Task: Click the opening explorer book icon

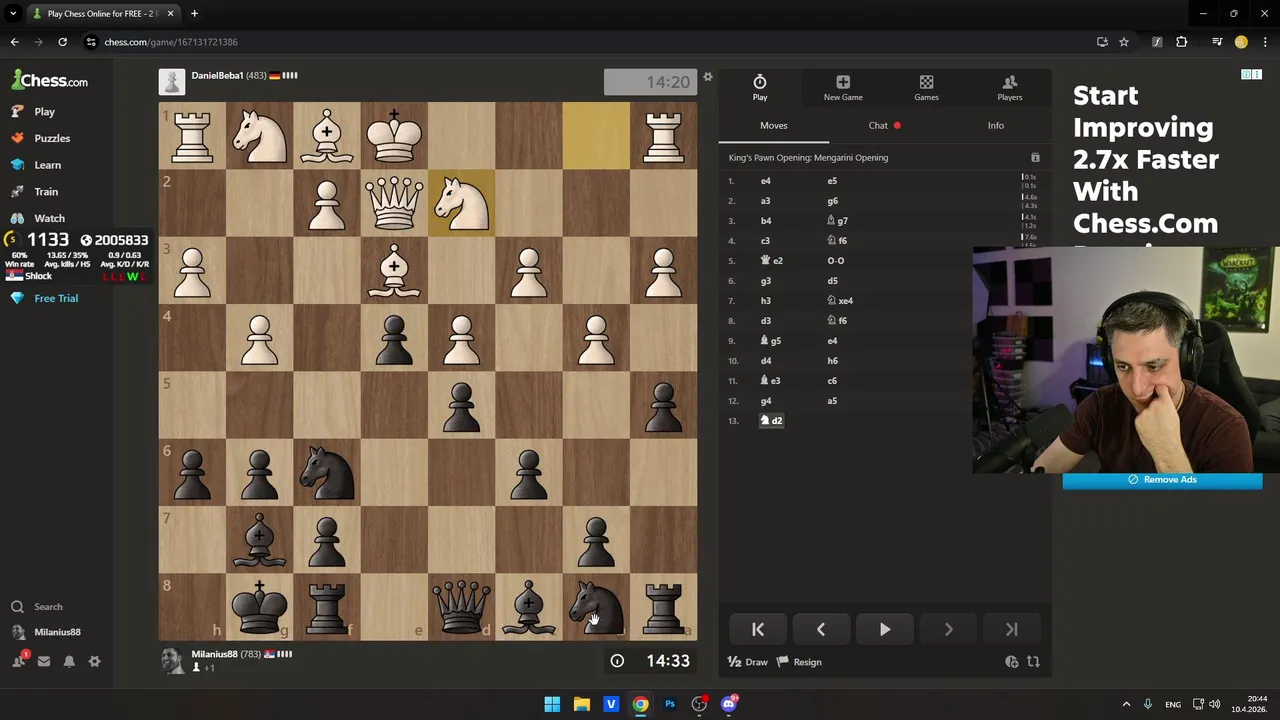Action: click(x=1035, y=158)
